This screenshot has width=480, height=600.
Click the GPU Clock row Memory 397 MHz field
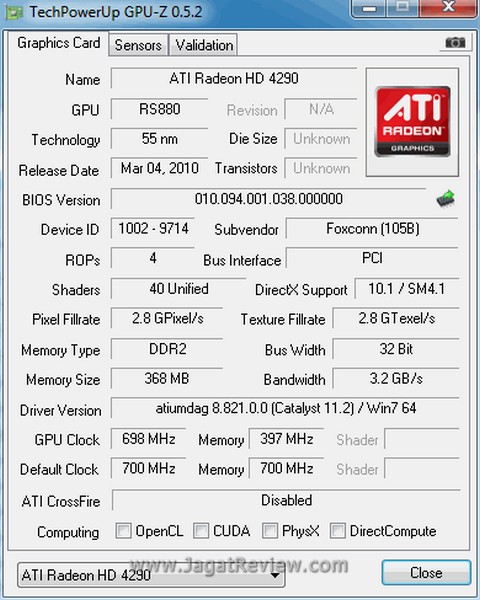pyautogui.click(x=287, y=439)
